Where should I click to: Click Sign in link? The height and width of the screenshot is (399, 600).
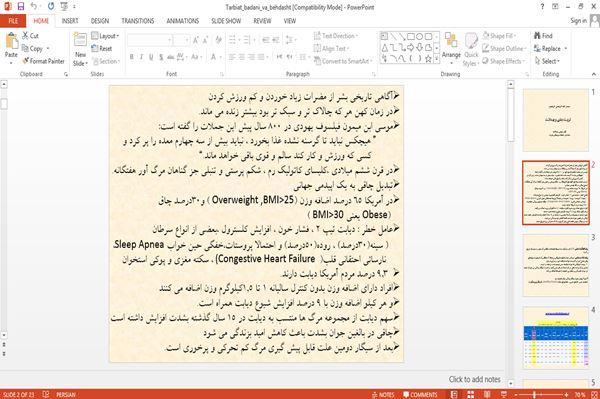pyautogui.click(x=578, y=21)
